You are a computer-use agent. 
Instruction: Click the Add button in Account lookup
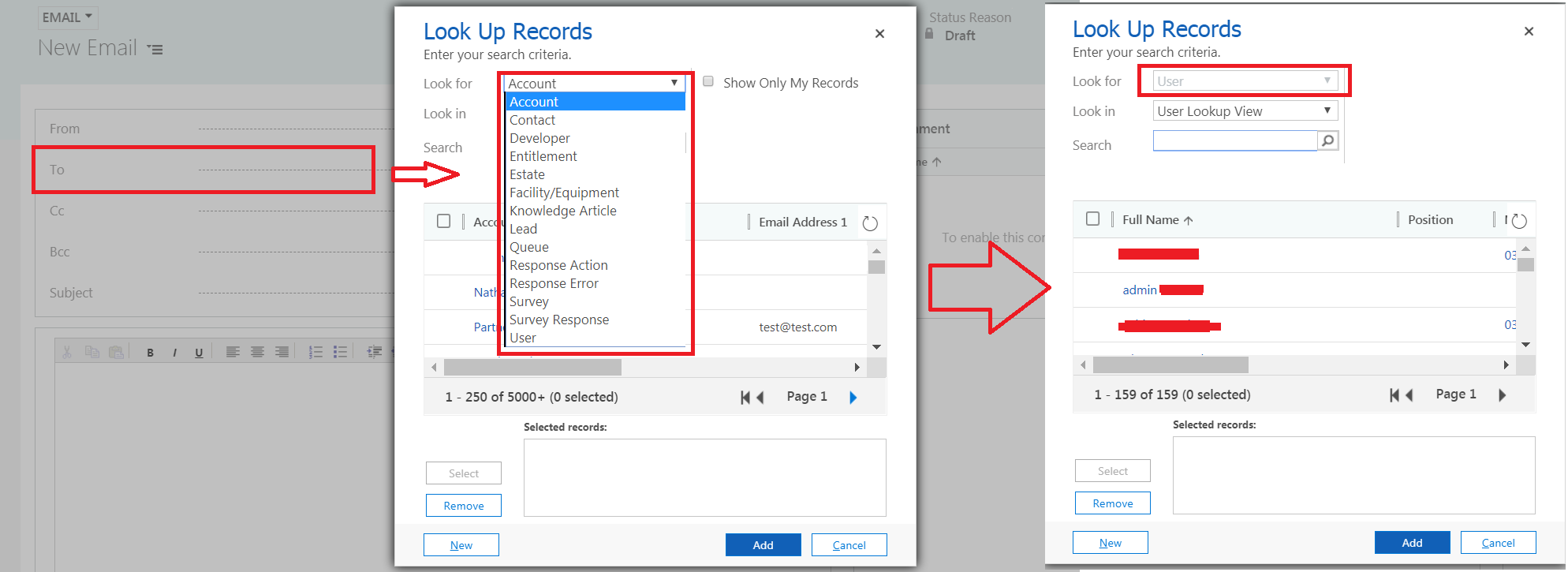click(763, 545)
